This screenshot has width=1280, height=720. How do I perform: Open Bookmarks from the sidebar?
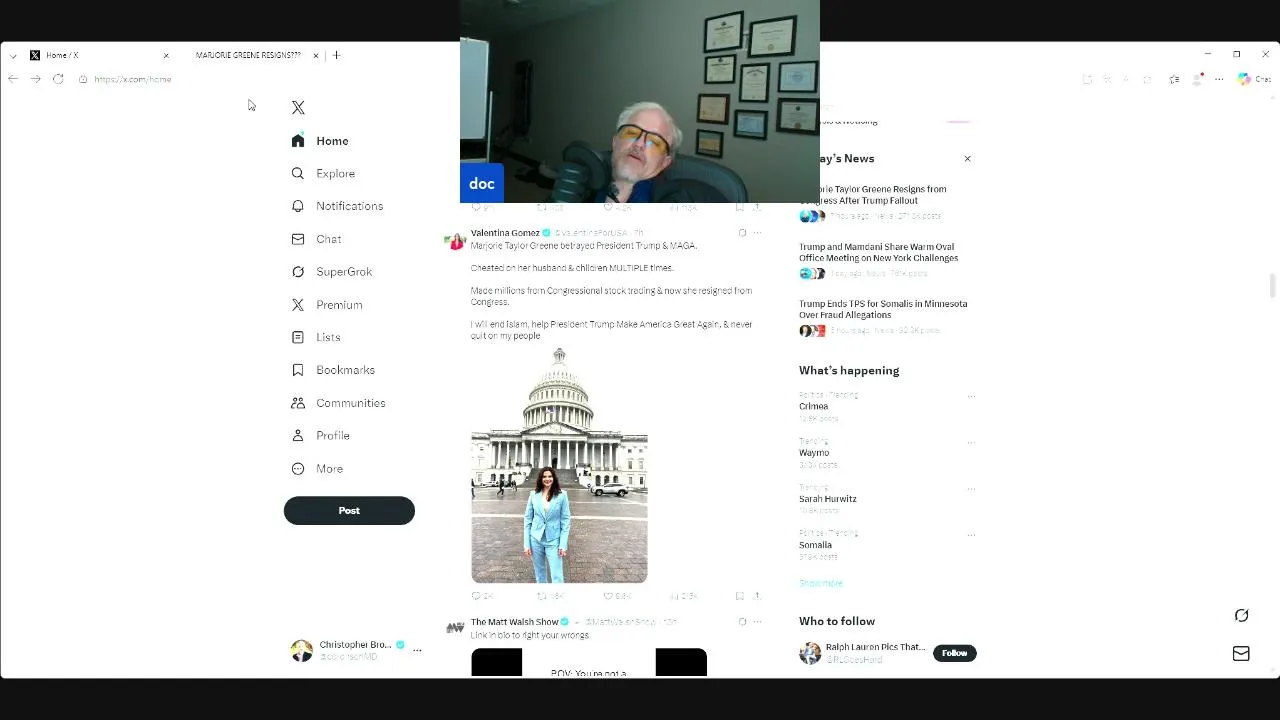click(x=333, y=370)
